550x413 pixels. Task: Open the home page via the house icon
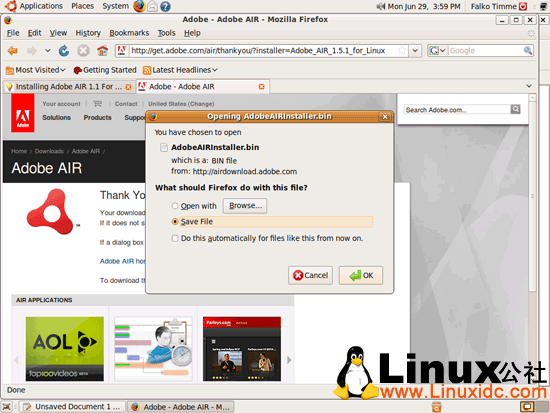(x=102, y=51)
